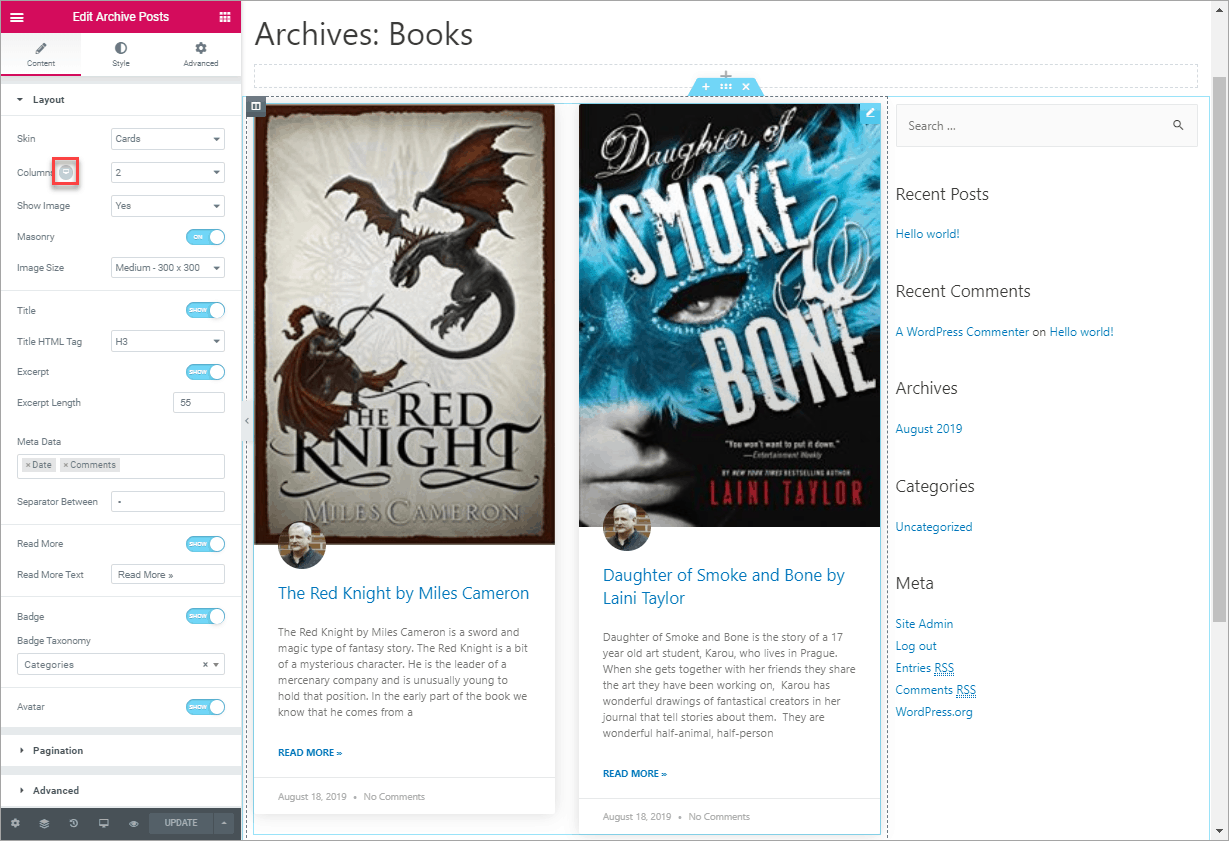Open page settings gear in footer
Screen dimensions: 1229x841
coord(15,823)
